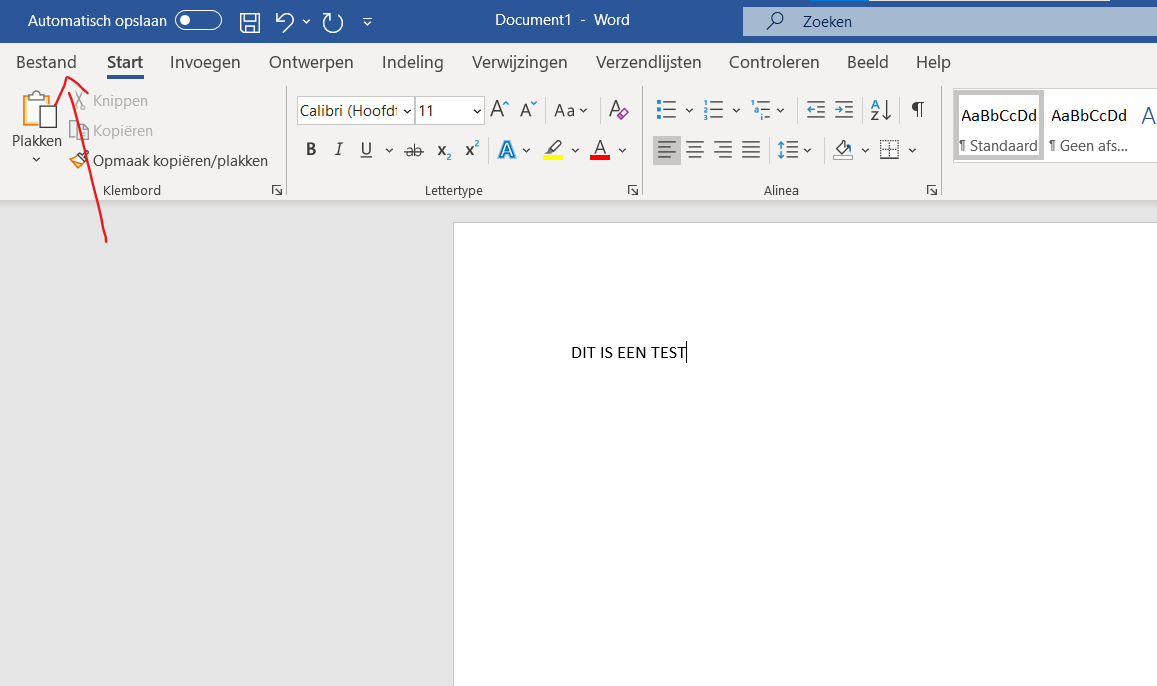Toggle subscript formatting

tap(443, 150)
